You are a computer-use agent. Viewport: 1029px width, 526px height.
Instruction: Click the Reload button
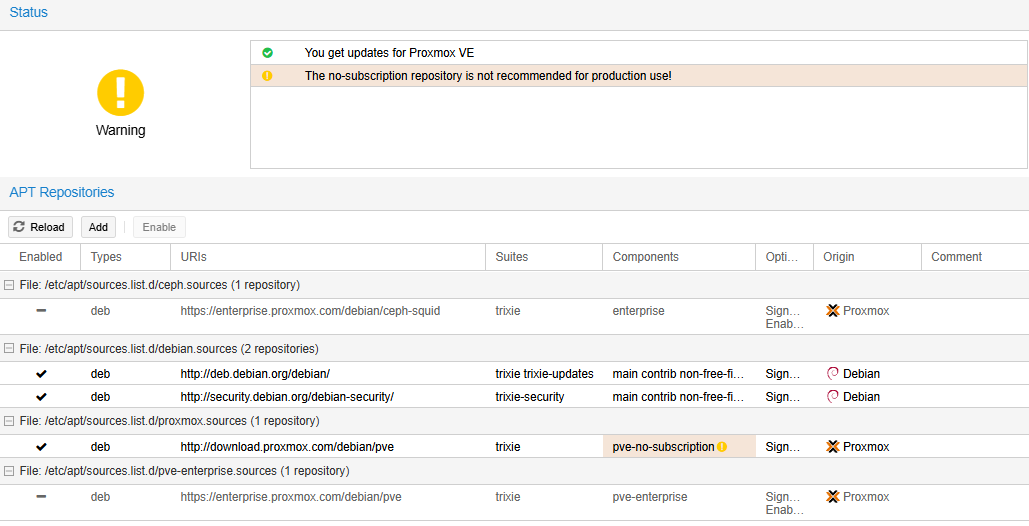(40, 227)
